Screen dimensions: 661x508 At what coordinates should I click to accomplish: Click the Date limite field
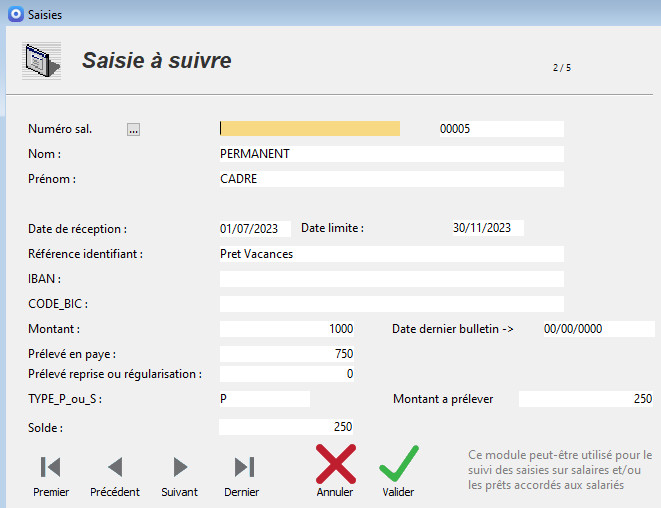point(486,228)
